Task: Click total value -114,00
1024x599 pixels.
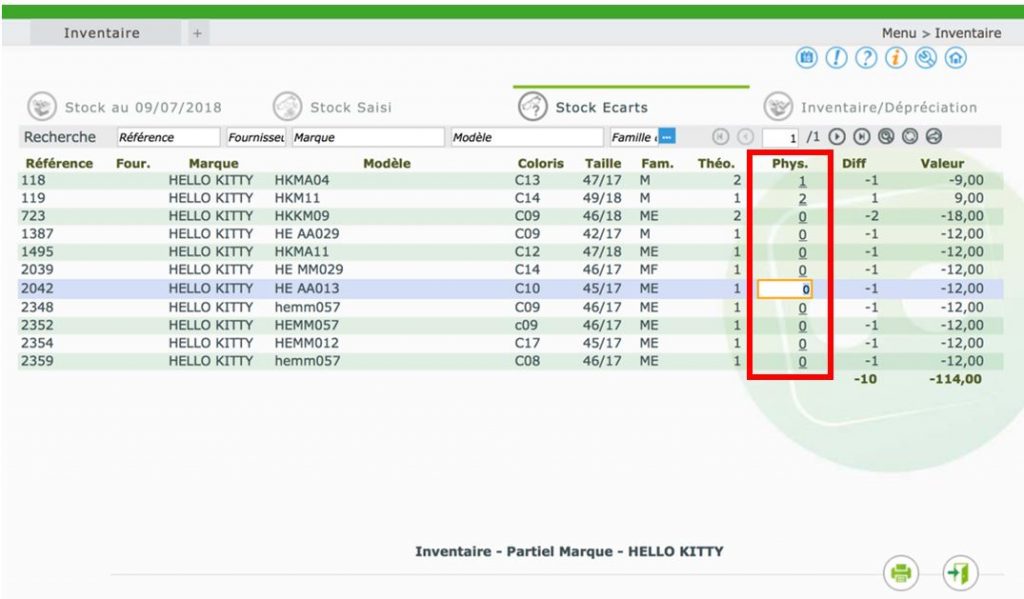Action: tap(955, 379)
